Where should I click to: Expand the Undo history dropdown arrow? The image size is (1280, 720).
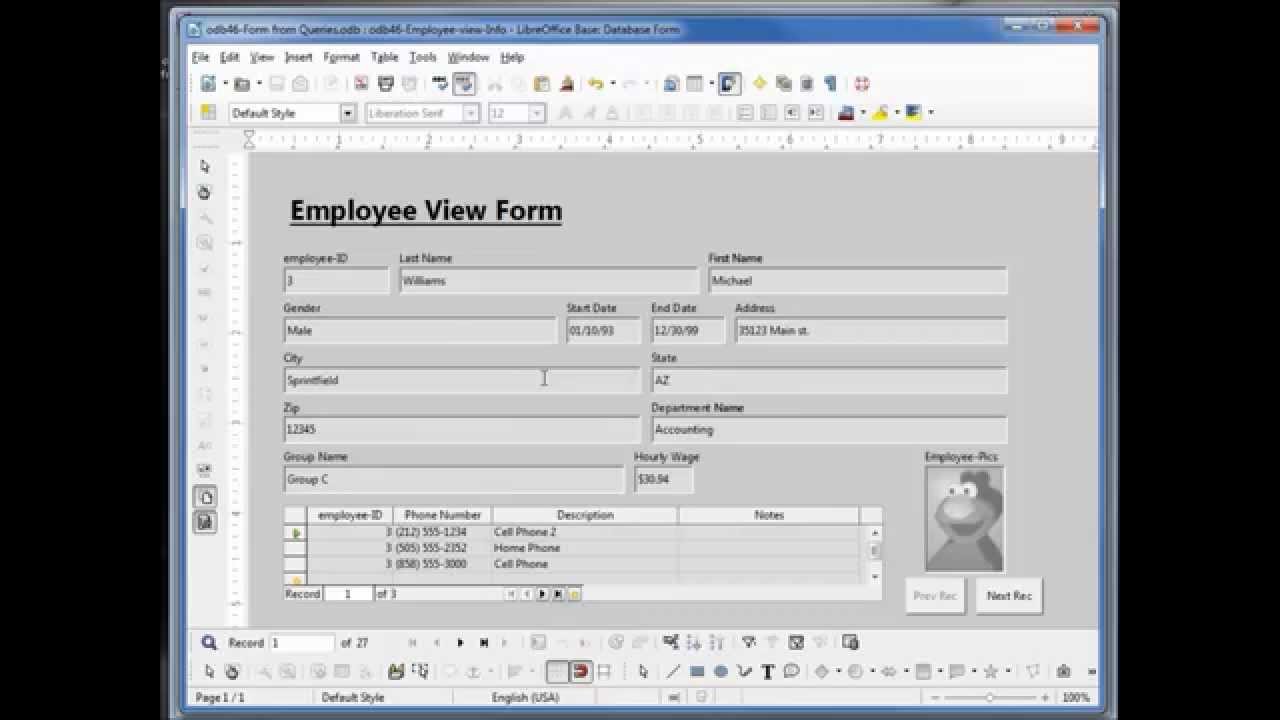tap(613, 84)
